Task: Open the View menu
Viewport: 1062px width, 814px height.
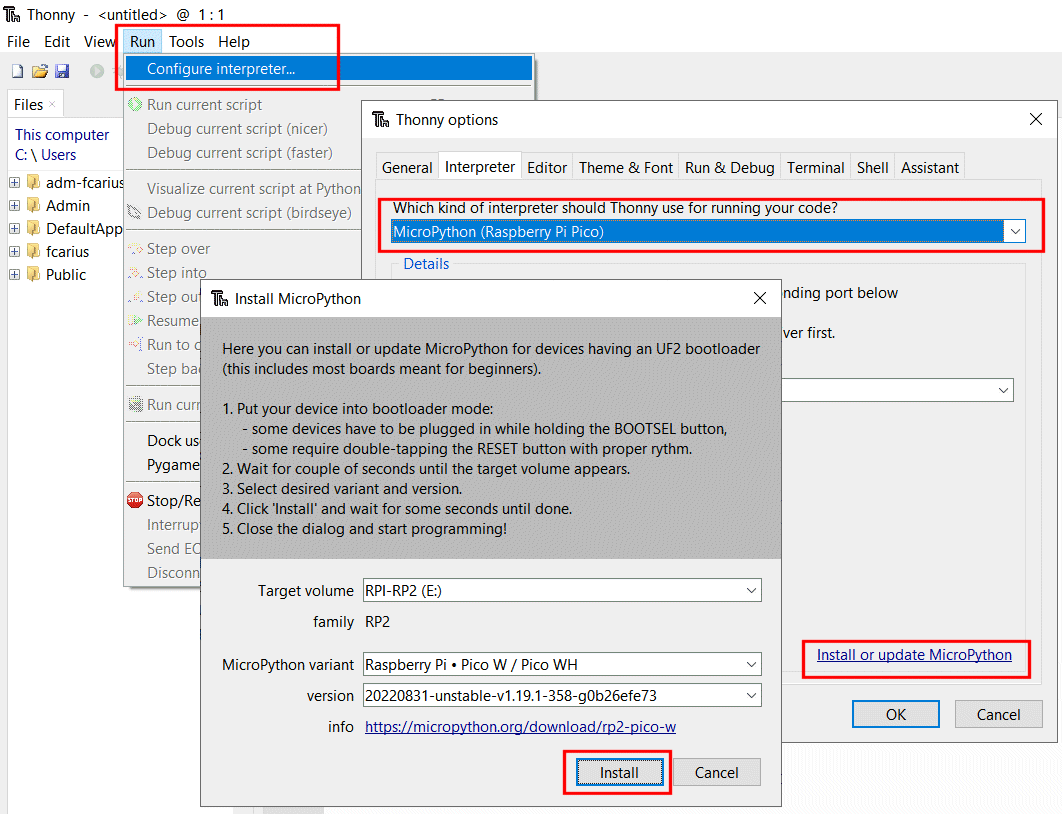Action: pos(100,42)
